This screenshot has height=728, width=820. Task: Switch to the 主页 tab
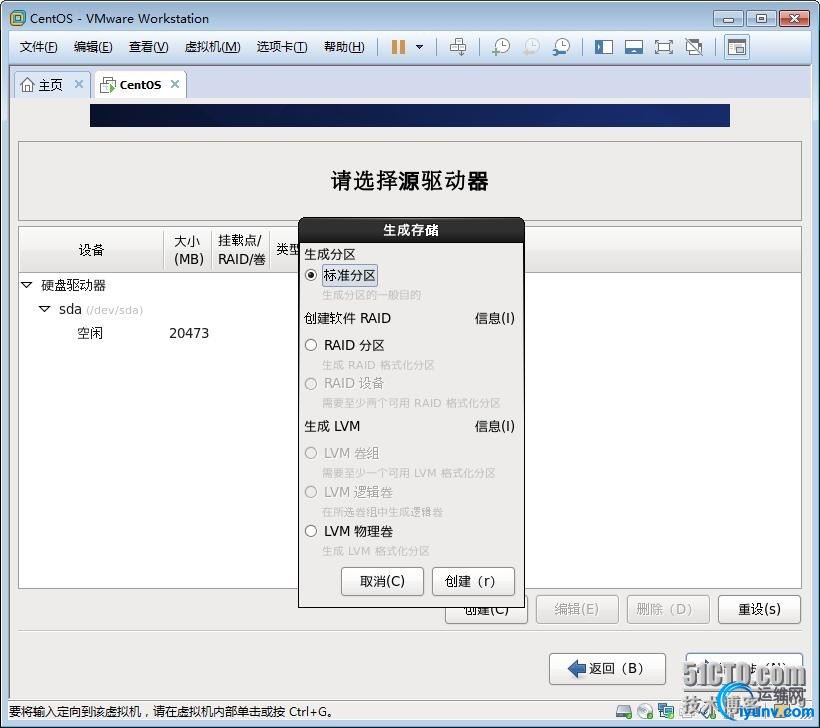tap(52, 84)
